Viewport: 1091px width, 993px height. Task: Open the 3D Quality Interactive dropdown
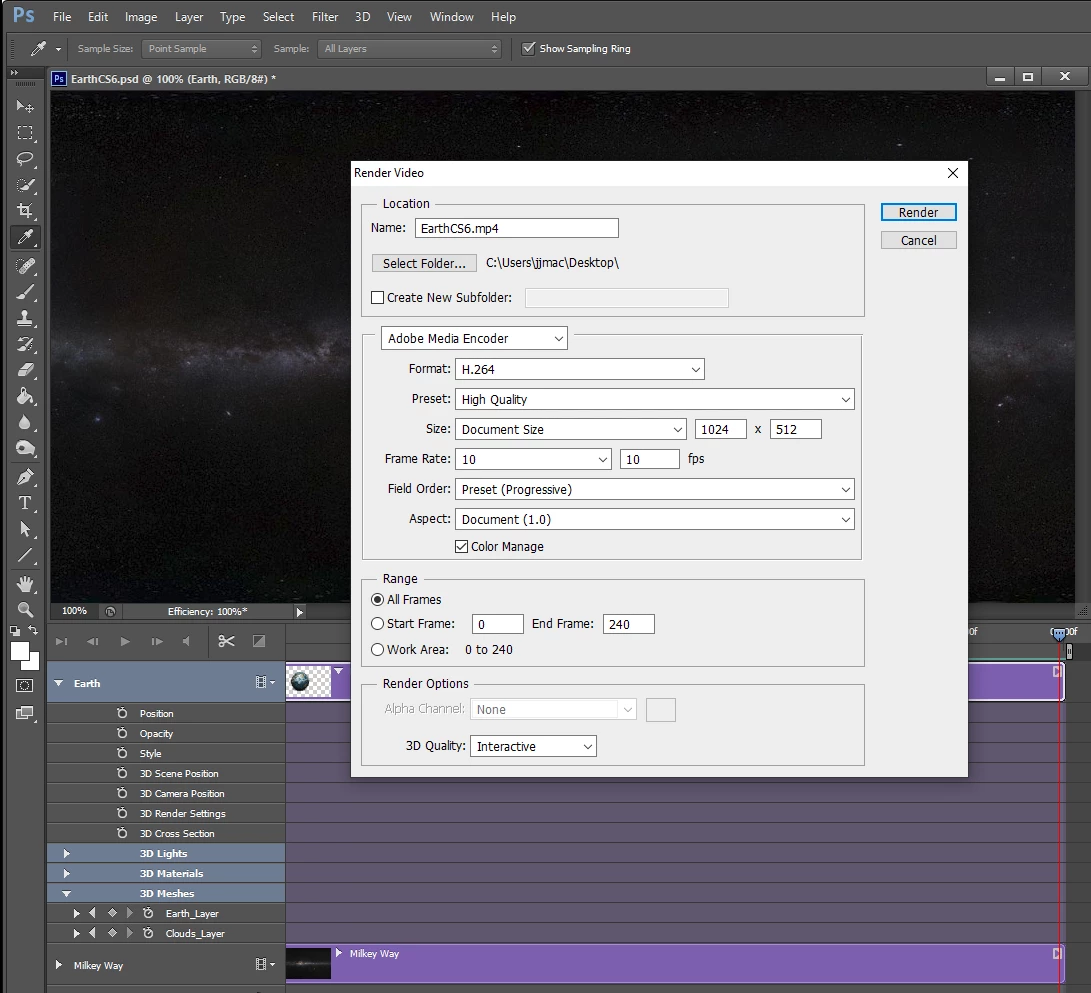(533, 746)
